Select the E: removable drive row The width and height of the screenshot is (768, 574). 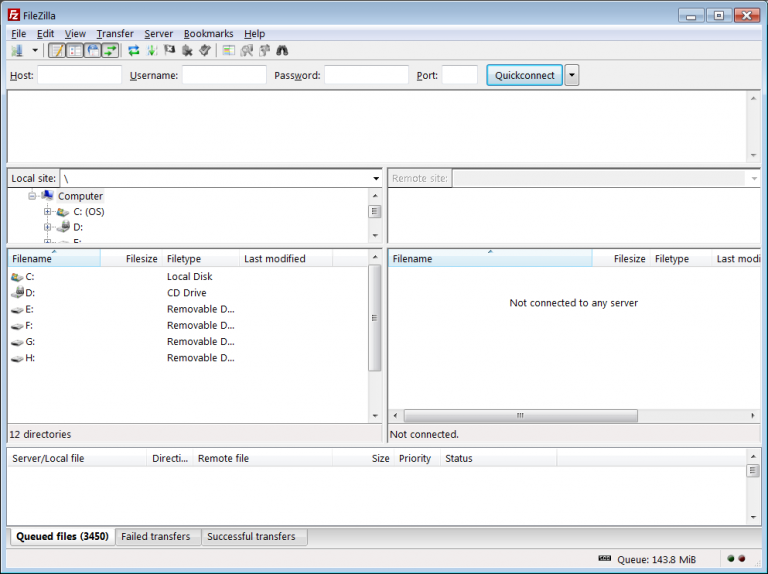point(188,309)
